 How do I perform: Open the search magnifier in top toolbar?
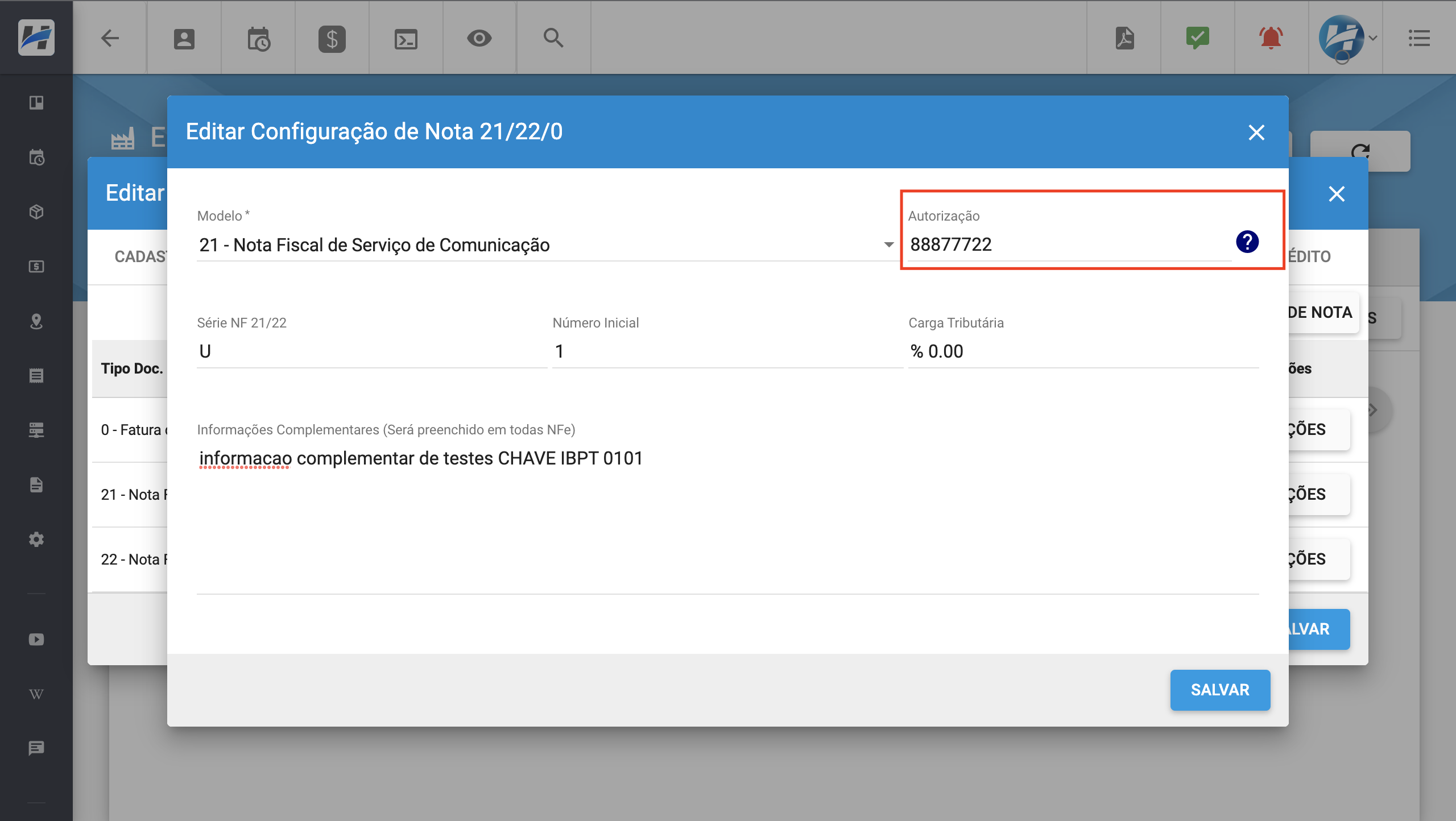click(553, 38)
